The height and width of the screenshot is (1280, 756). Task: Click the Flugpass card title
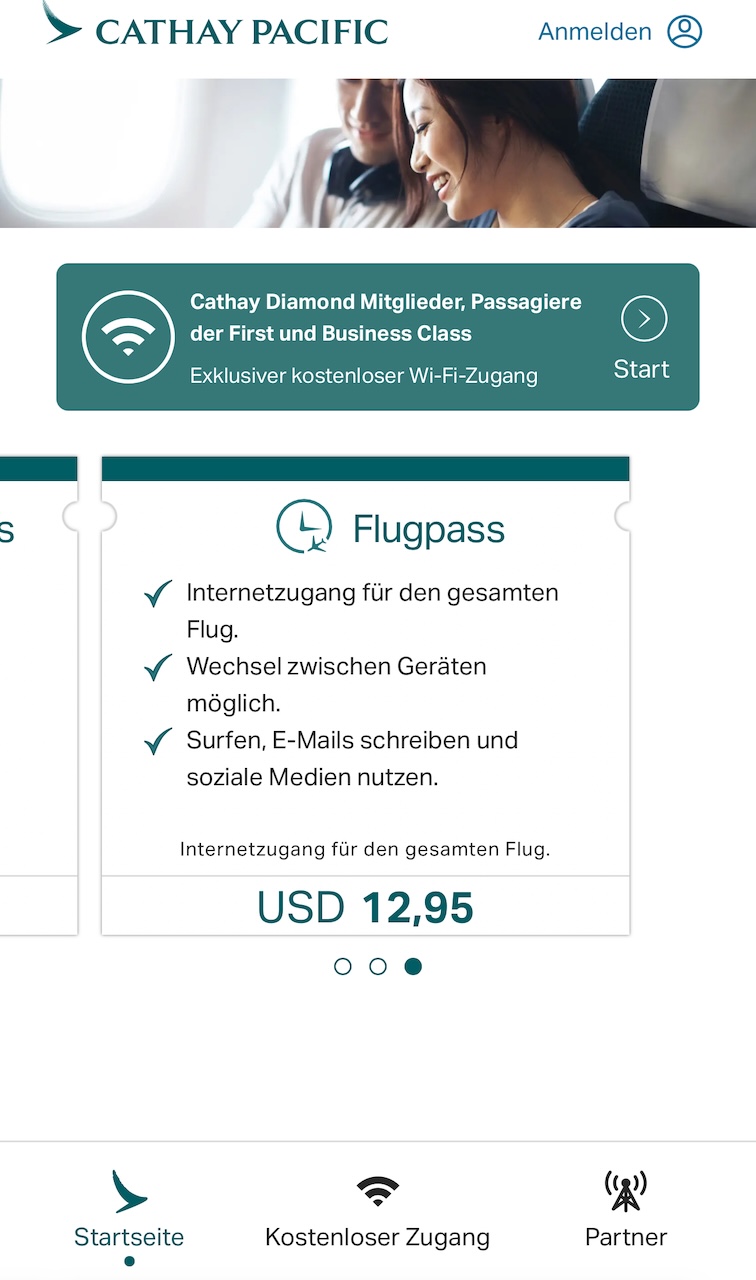(x=428, y=529)
